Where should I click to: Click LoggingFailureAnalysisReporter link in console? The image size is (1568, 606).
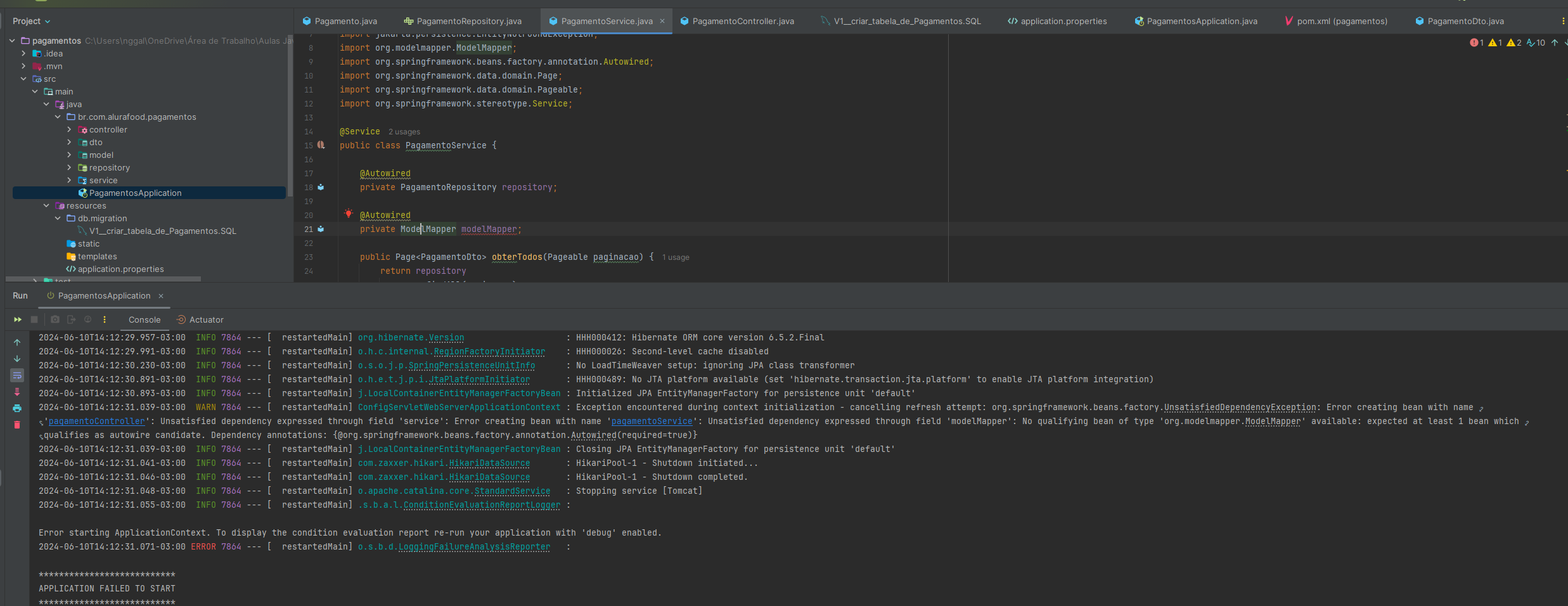(474, 546)
